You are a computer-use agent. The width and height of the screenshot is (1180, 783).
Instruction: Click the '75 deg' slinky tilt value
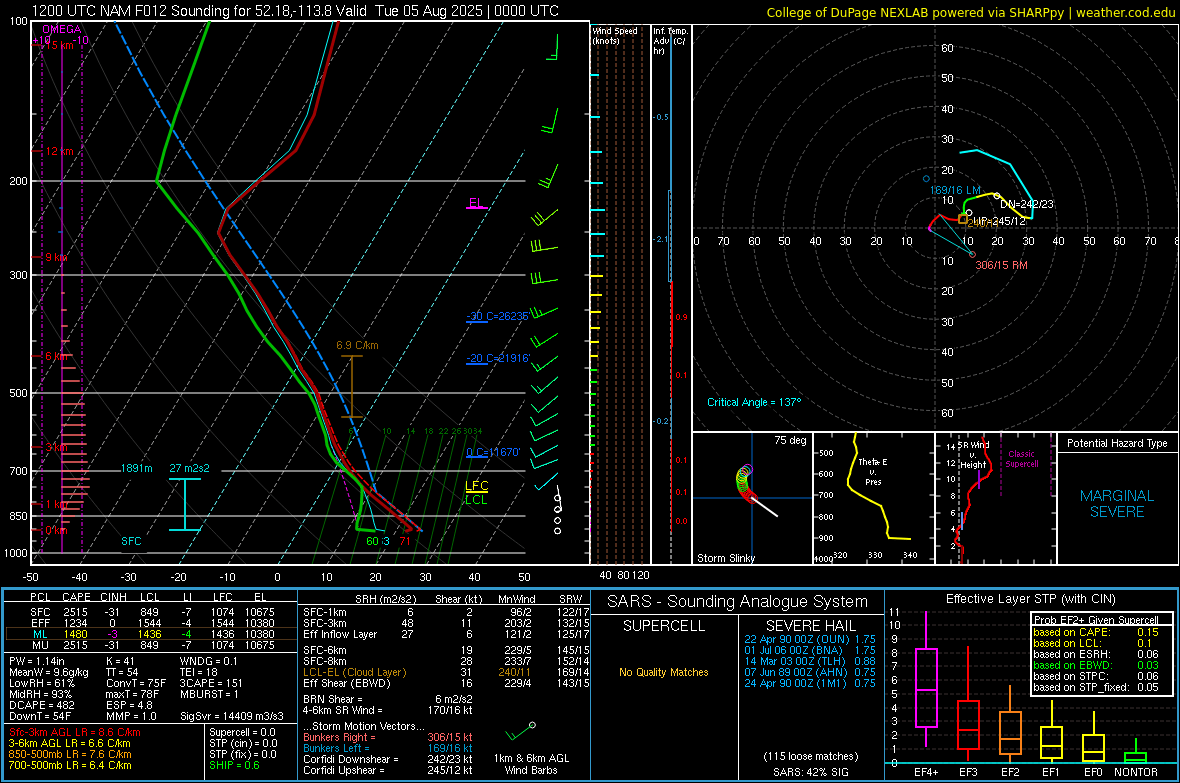click(x=790, y=440)
